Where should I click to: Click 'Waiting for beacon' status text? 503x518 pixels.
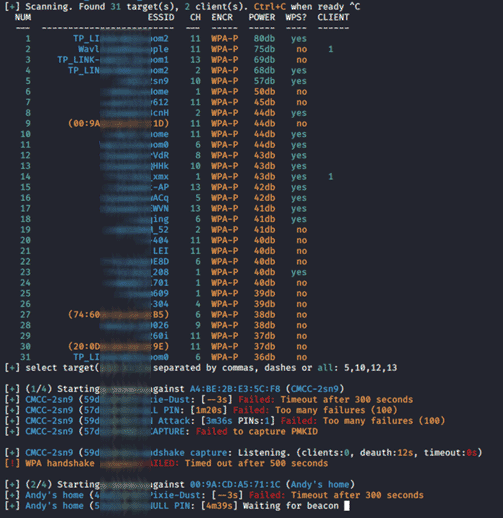(x=291, y=506)
